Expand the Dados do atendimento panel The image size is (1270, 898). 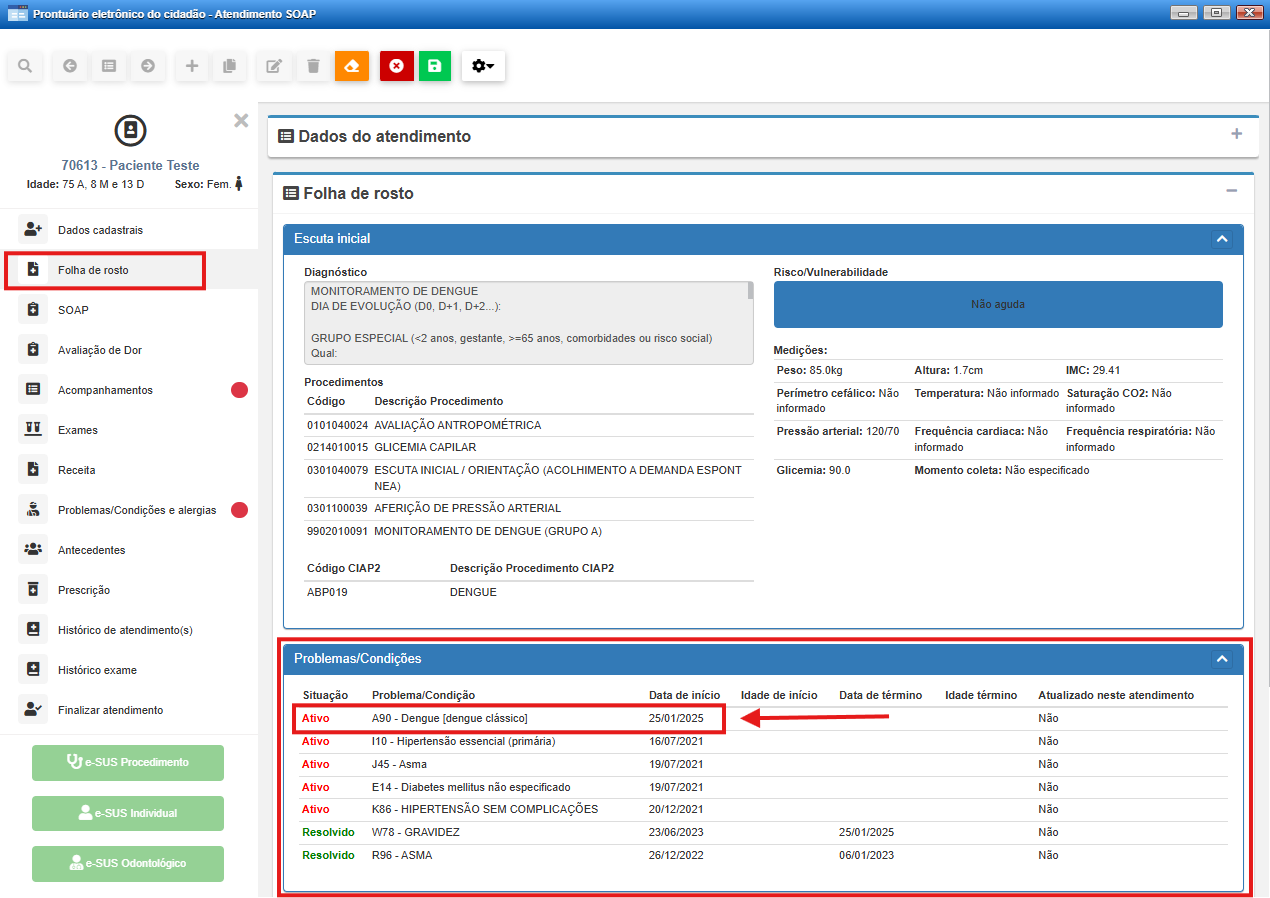click(x=1236, y=135)
